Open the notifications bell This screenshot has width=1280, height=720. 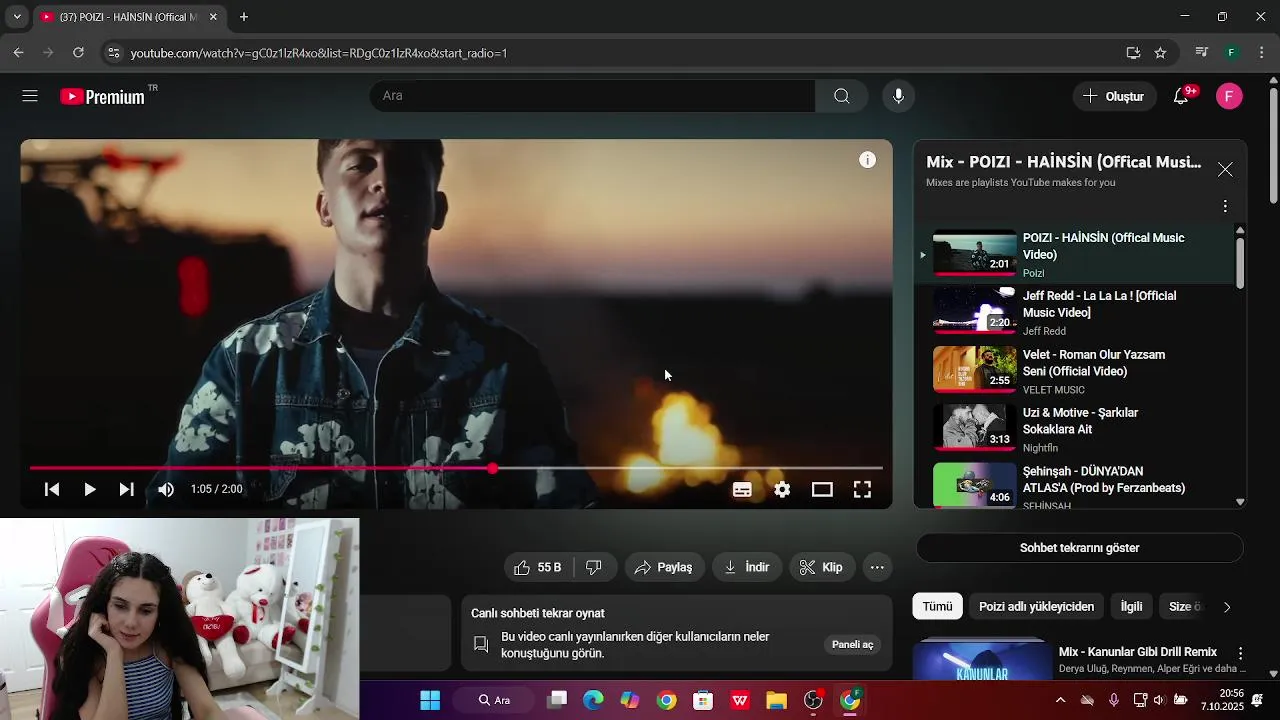[x=1181, y=96]
